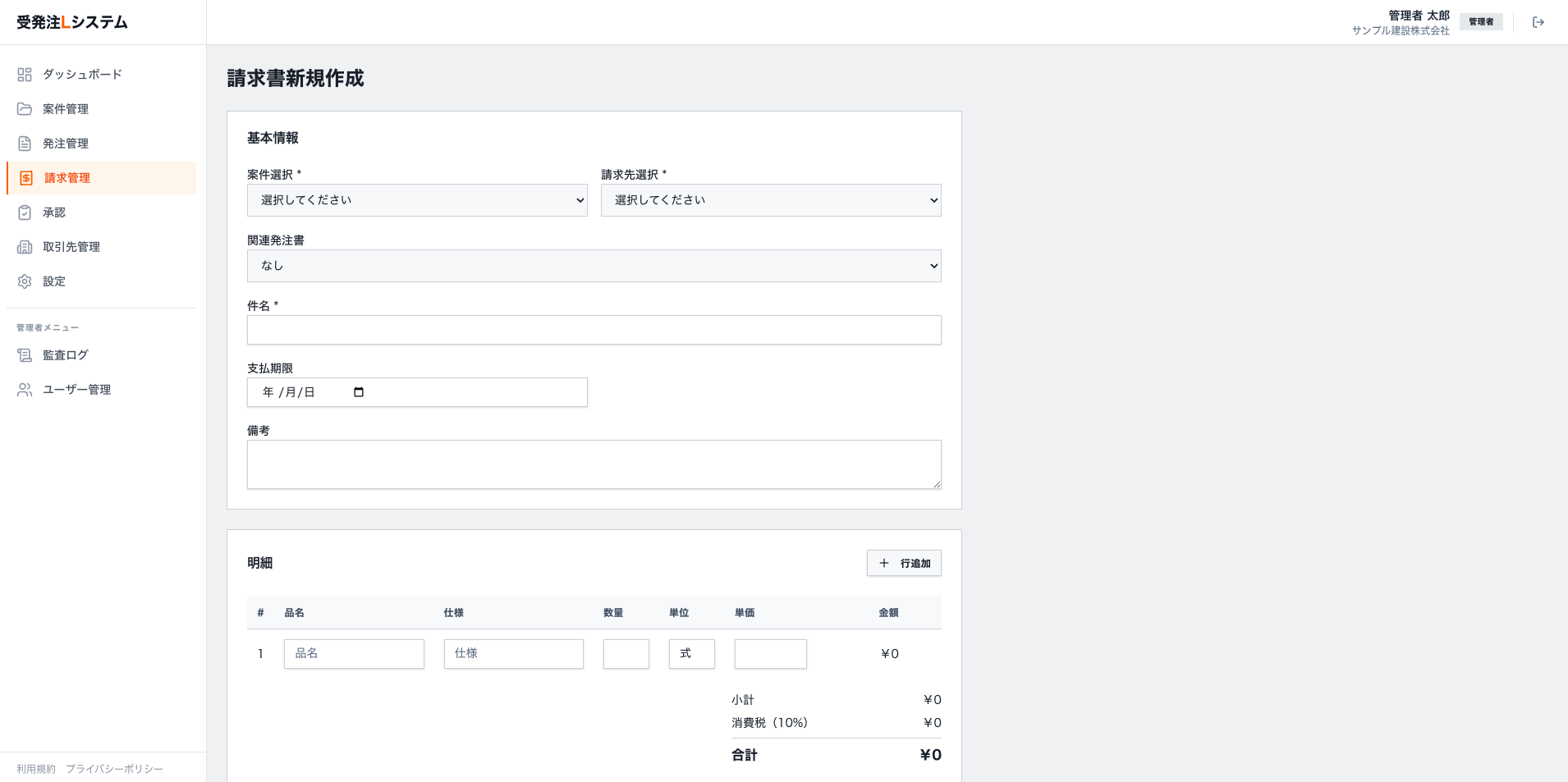This screenshot has height=782, width=1568.
Task: Click the building icon for 取引先管理
Action: (x=25, y=247)
